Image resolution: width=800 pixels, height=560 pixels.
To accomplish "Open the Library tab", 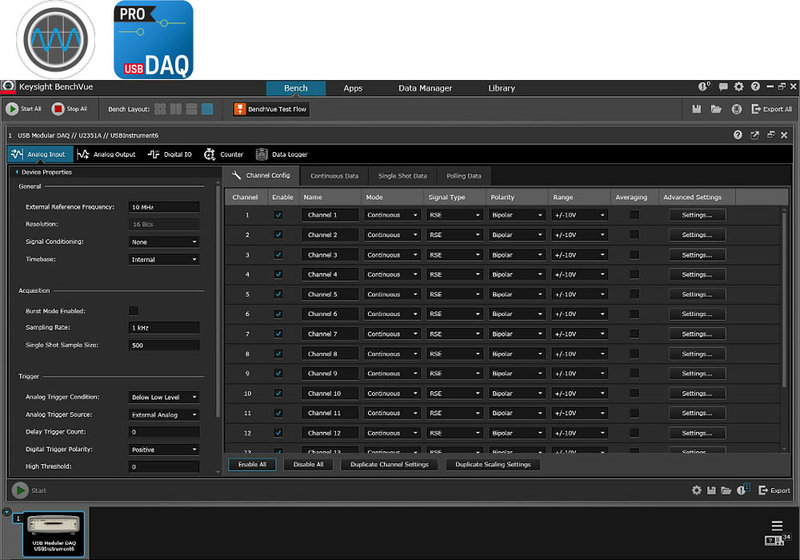I will pyautogui.click(x=502, y=88).
